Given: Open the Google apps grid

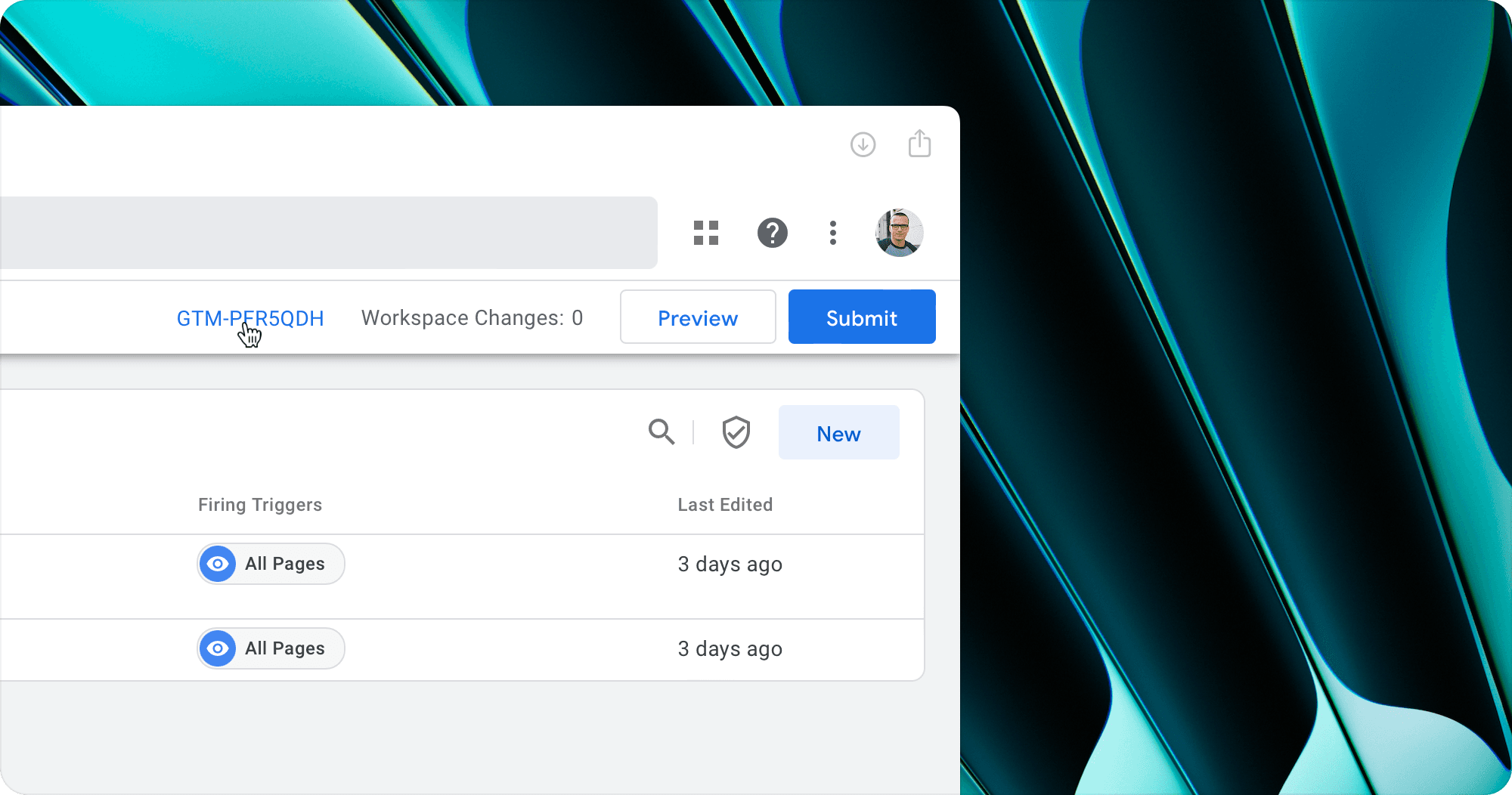Looking at the screenshot, I should click(x=706, y=233).
